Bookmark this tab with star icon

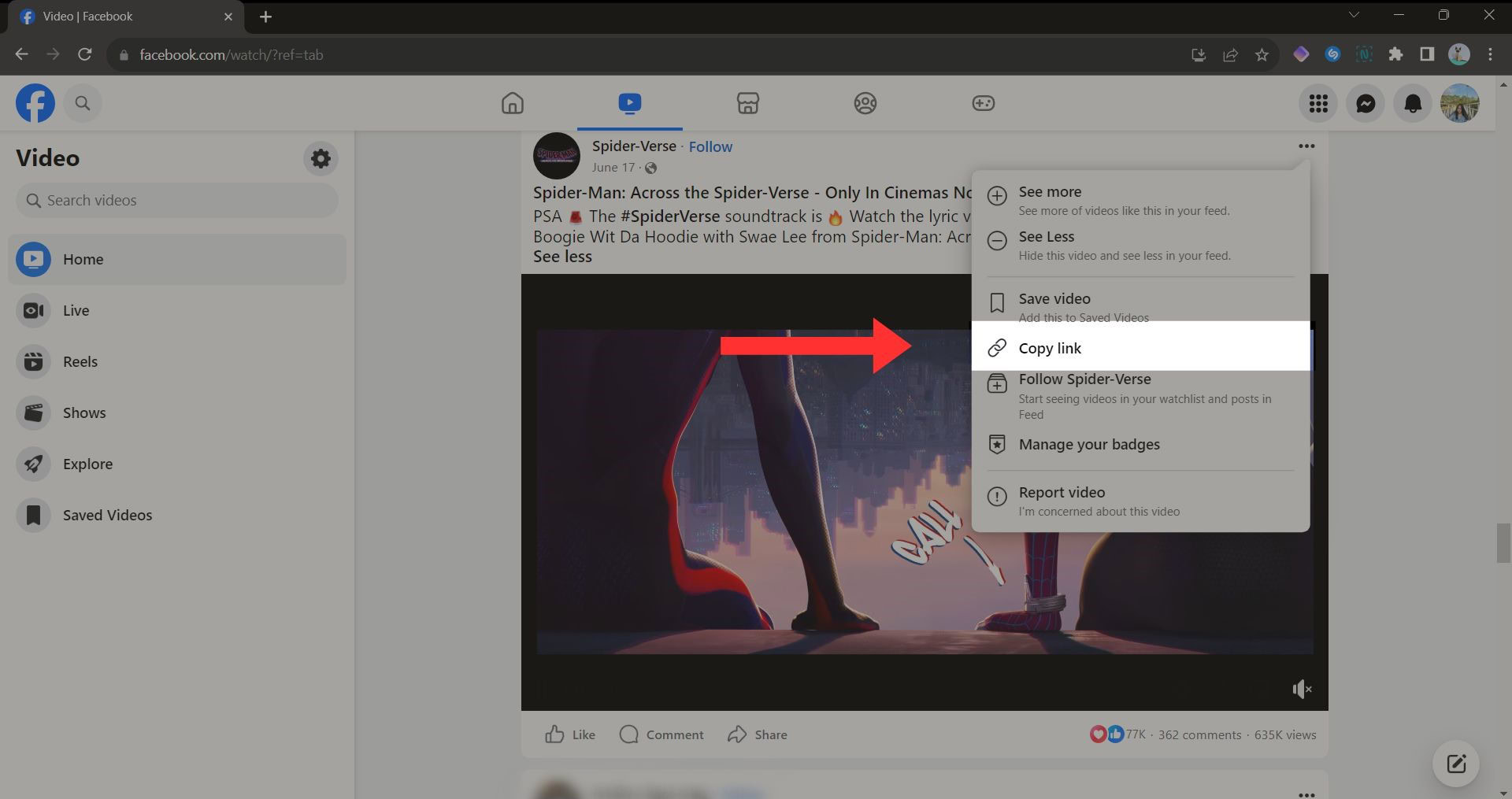[1262, 55]
